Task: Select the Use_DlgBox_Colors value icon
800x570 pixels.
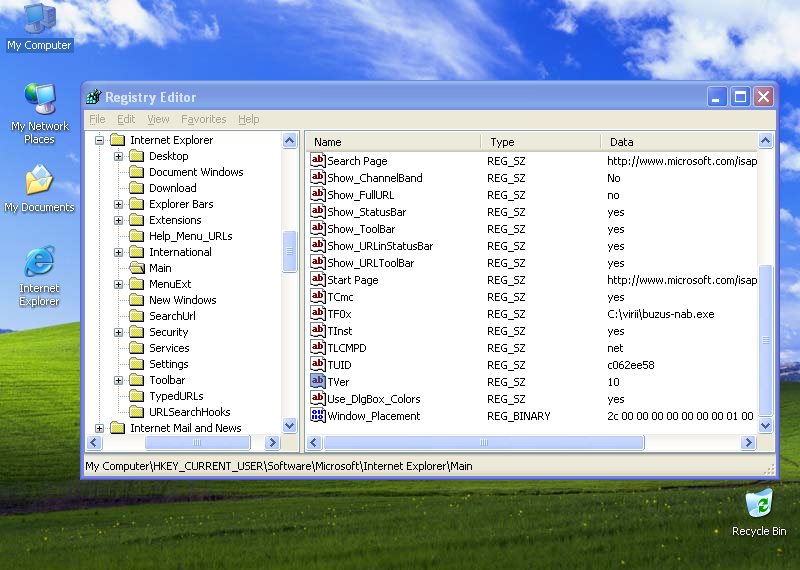Action: (318, 399)
